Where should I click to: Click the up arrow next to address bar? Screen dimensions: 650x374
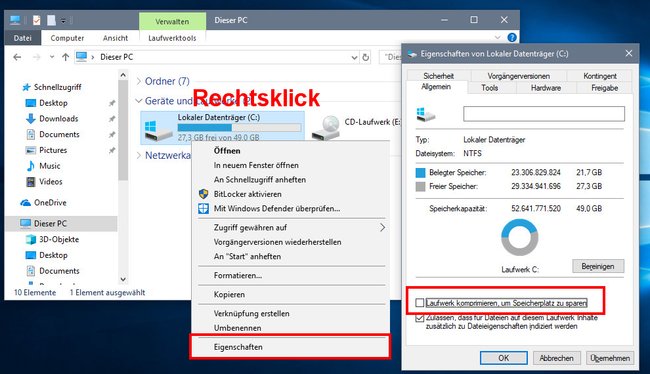click(x=65, y=57)
